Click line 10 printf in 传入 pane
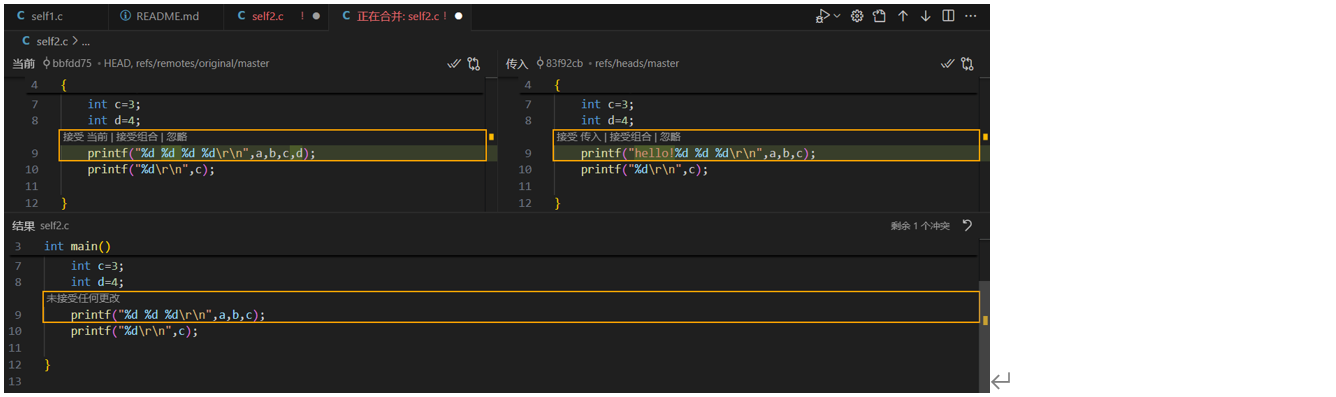Viewport: 1336px width, 397px height. [x=645, y=169]
